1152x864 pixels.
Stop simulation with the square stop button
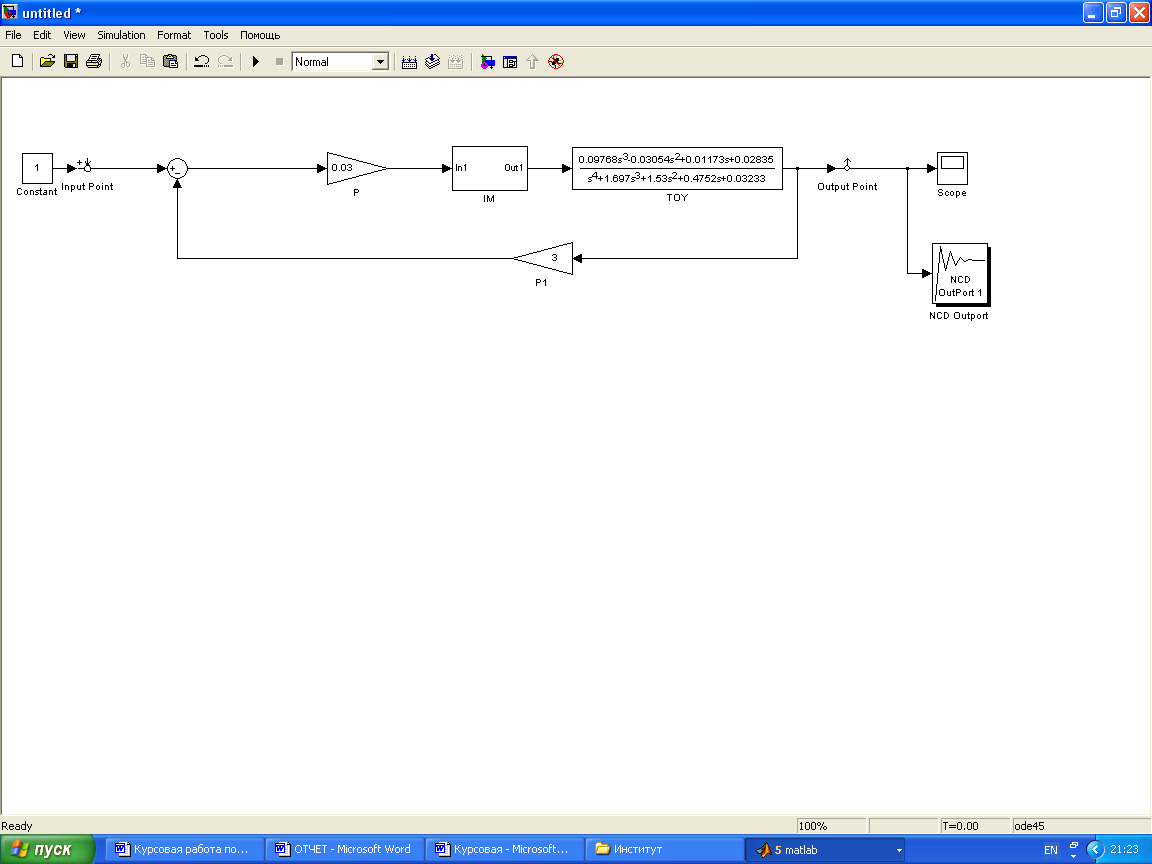pyautogui.click(x=279, y=62)
